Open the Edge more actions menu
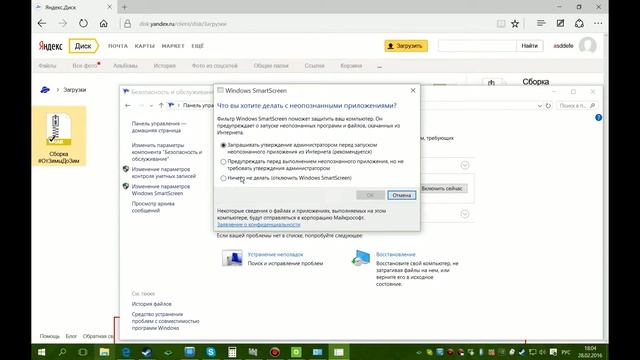 [x=598, y=24]
